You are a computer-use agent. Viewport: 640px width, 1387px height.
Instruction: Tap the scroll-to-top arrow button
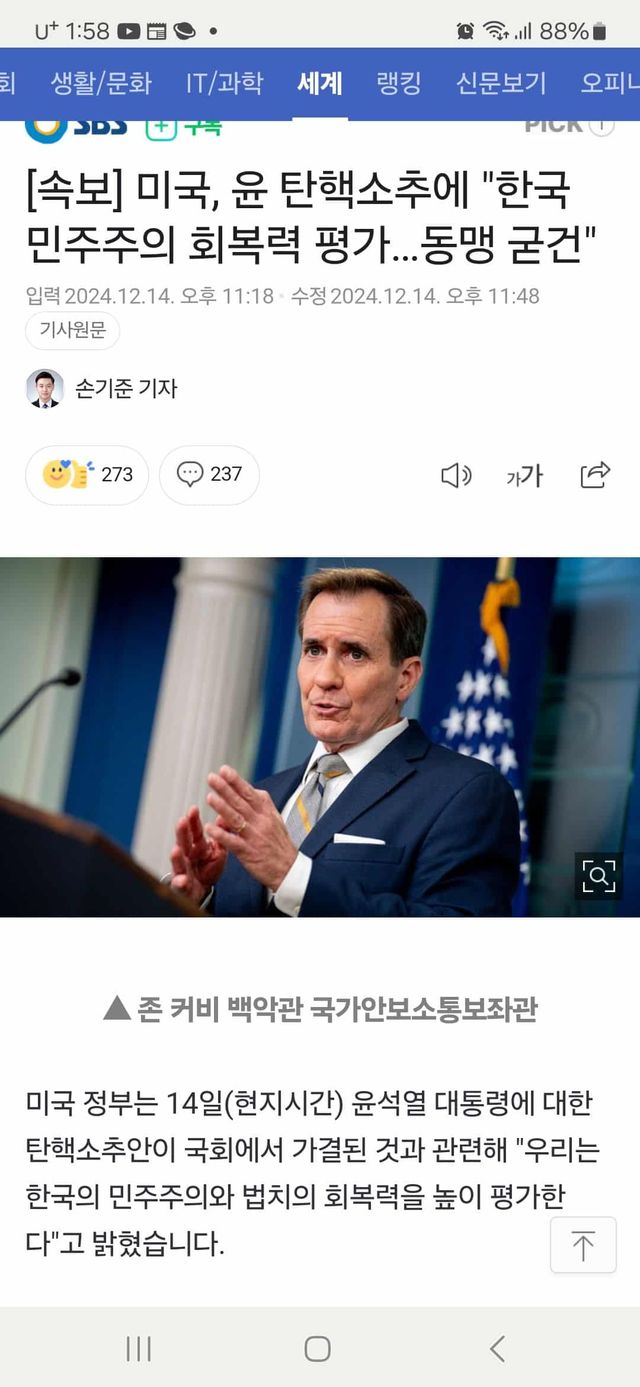pyautogui.click(x=583, y=1245)
